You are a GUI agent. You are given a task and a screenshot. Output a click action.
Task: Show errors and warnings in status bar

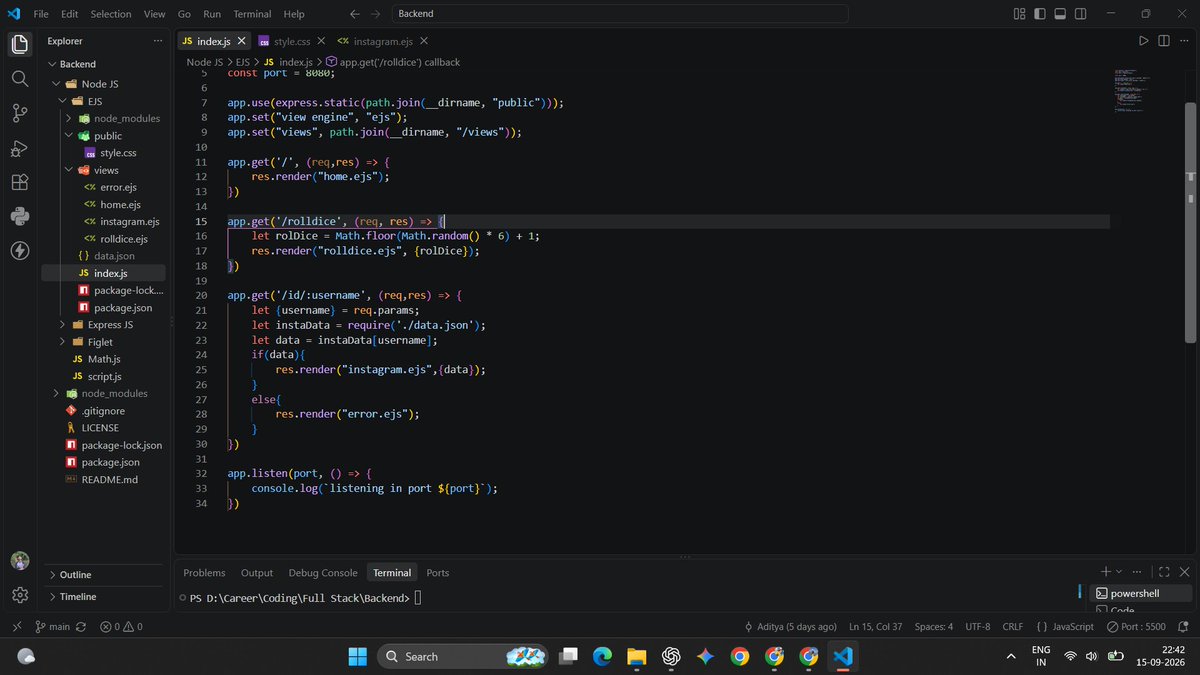coord(121,626)
